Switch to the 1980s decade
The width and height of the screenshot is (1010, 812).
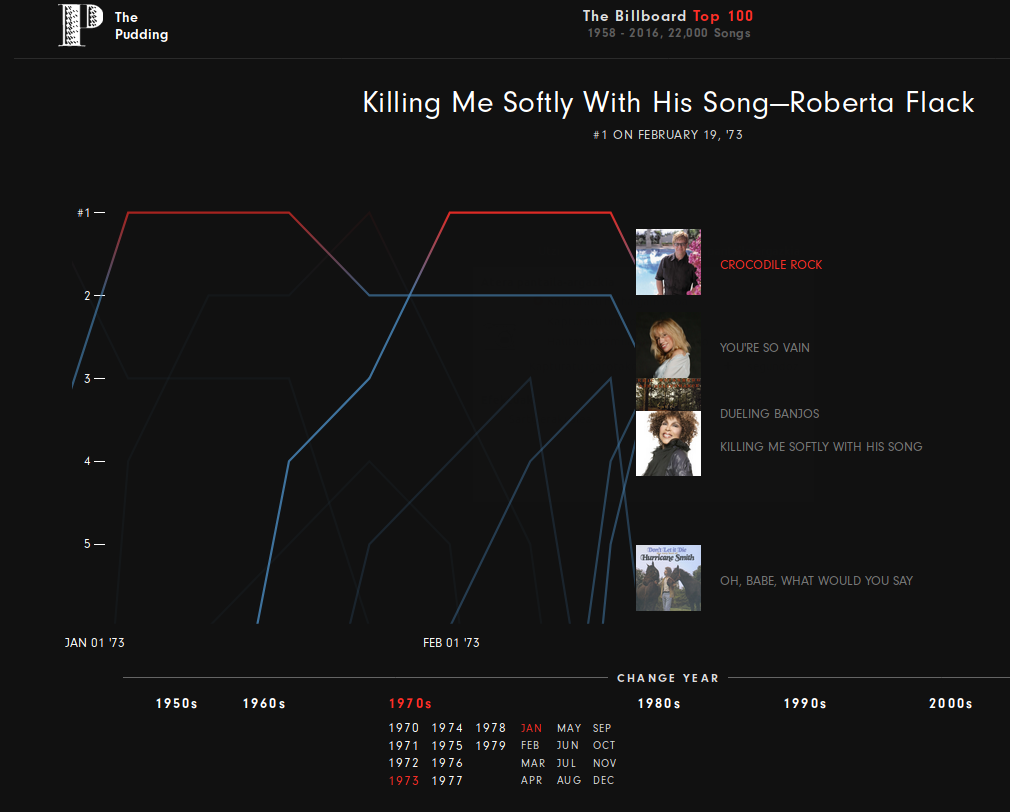click(659, 704)
